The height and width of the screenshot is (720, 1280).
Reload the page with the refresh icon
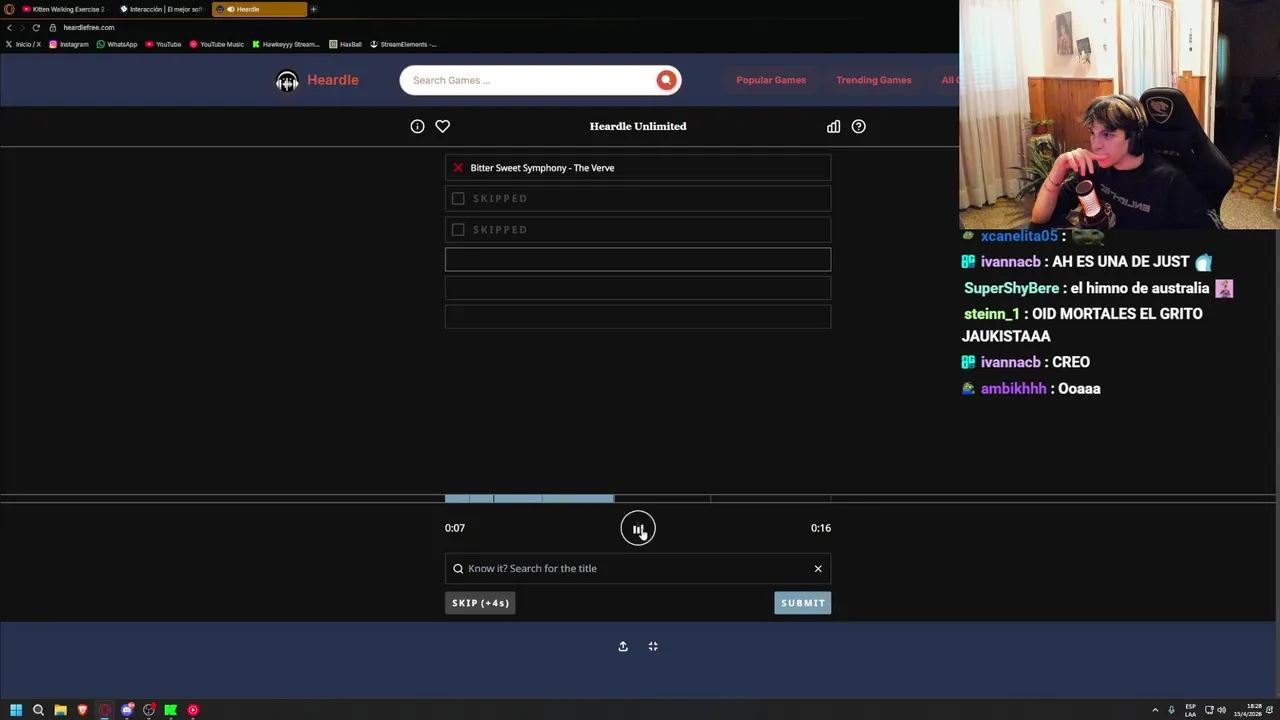36,27
